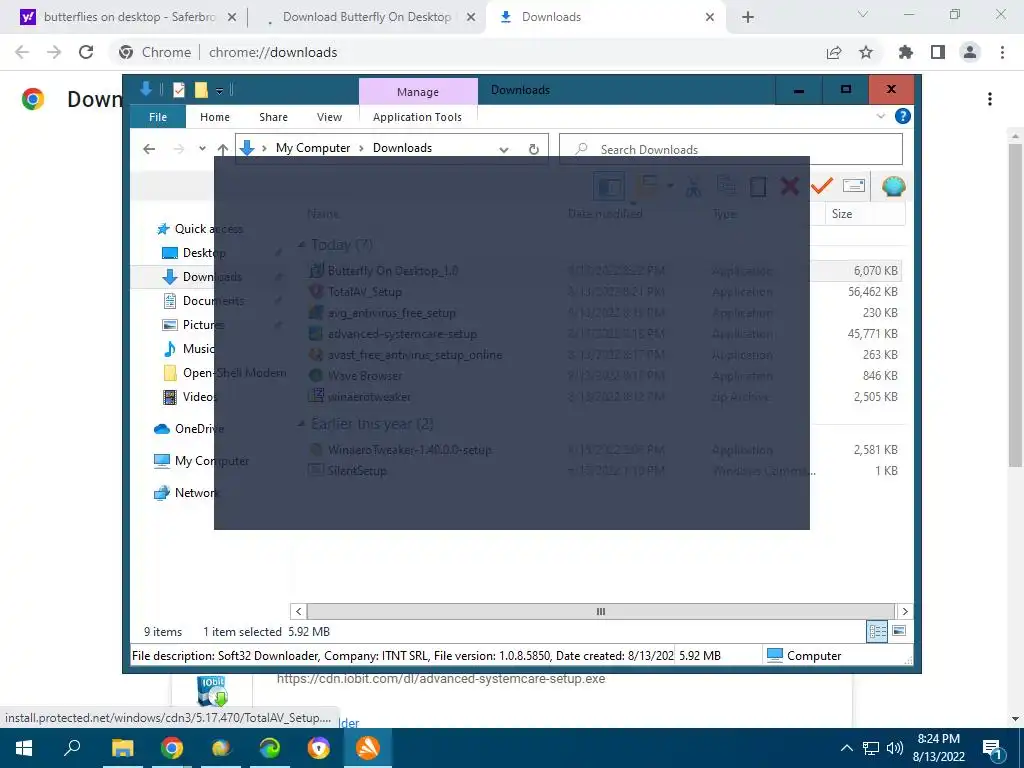1024x768 pixels.
Task: Open the Application Tools tab
Action: [417, 117]
